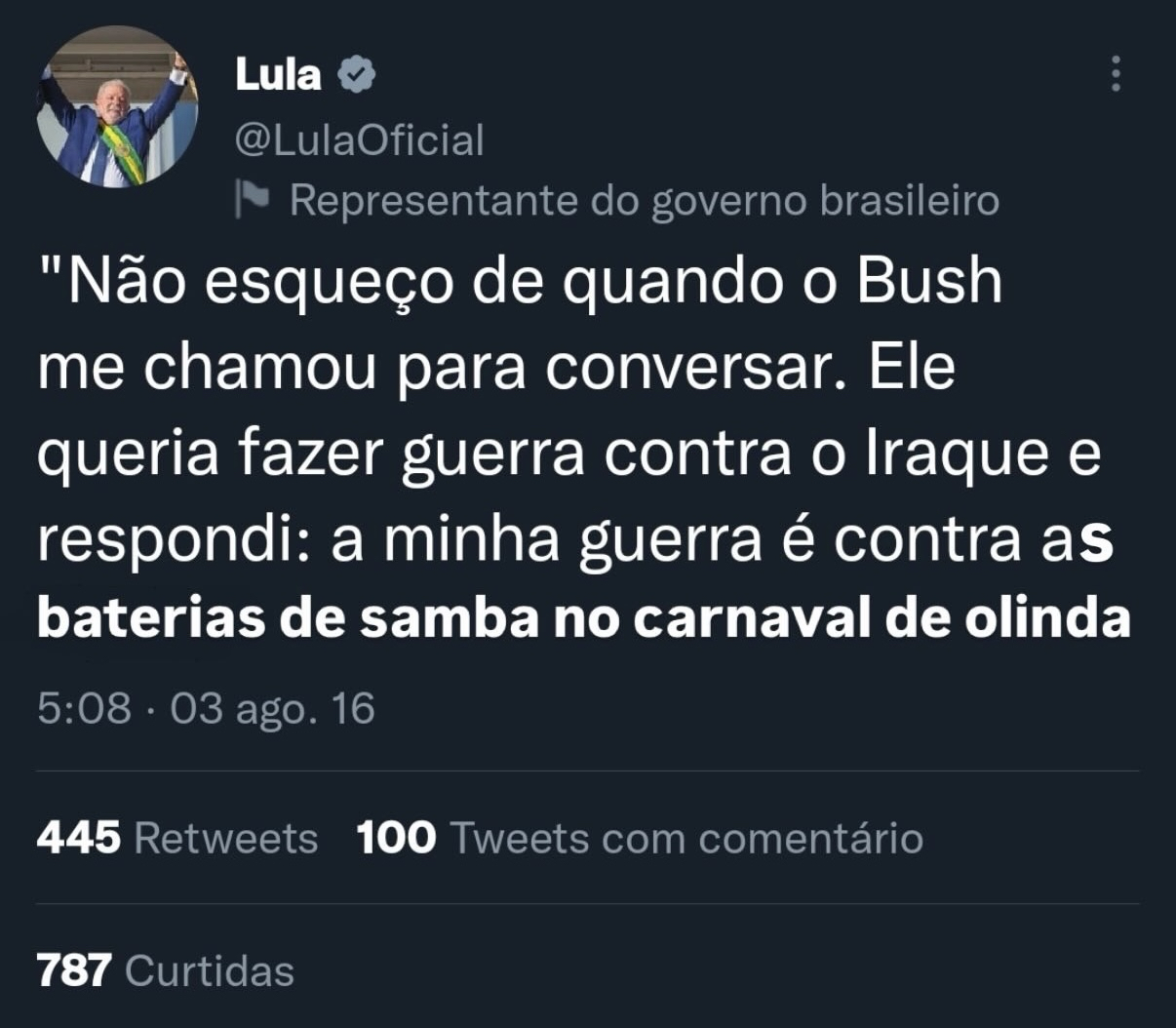1176x1028 pixels.
Task: Click the line starting with "respondi:"
Action: pos(575,539)
